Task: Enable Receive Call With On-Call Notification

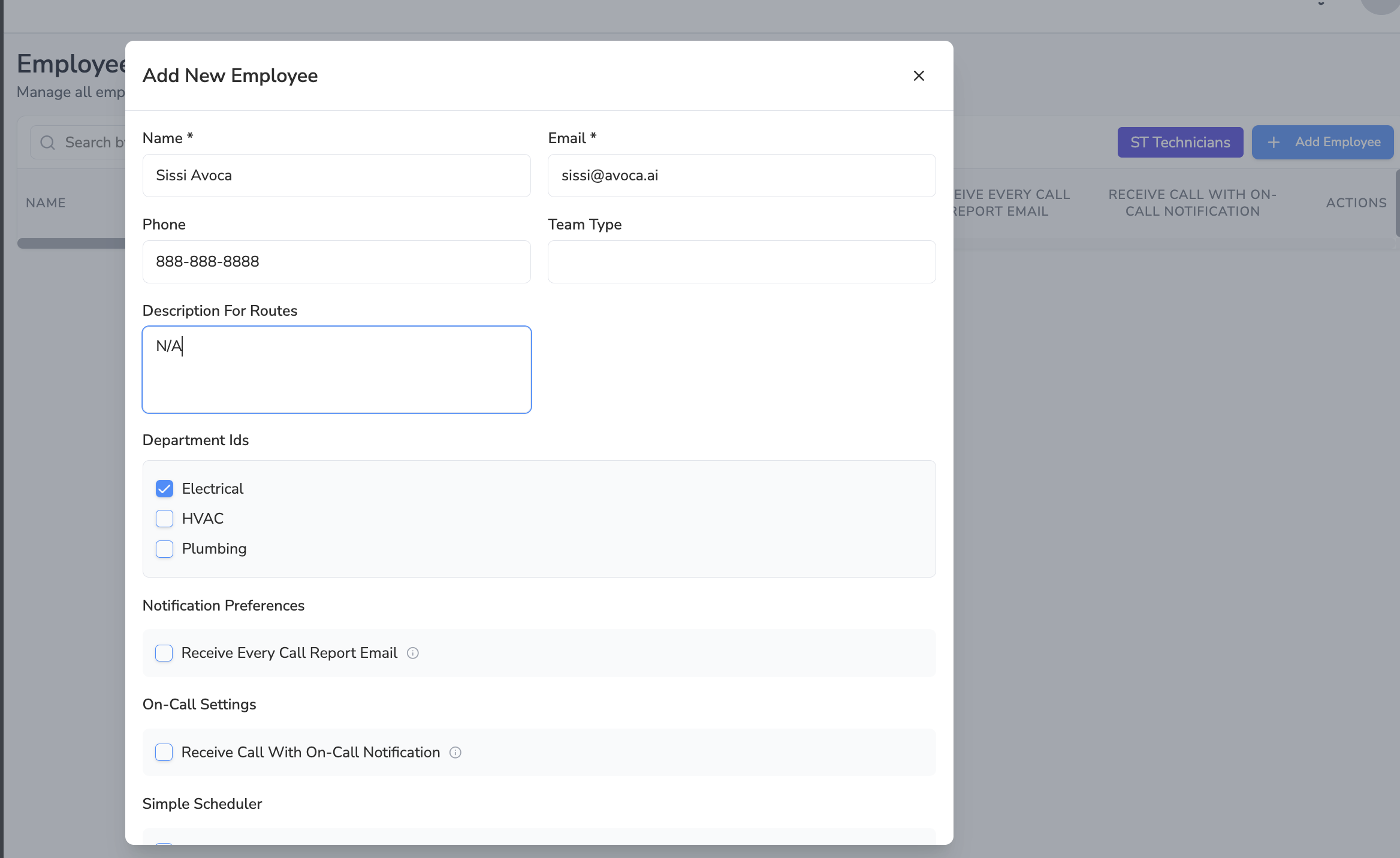Action: 164,753
